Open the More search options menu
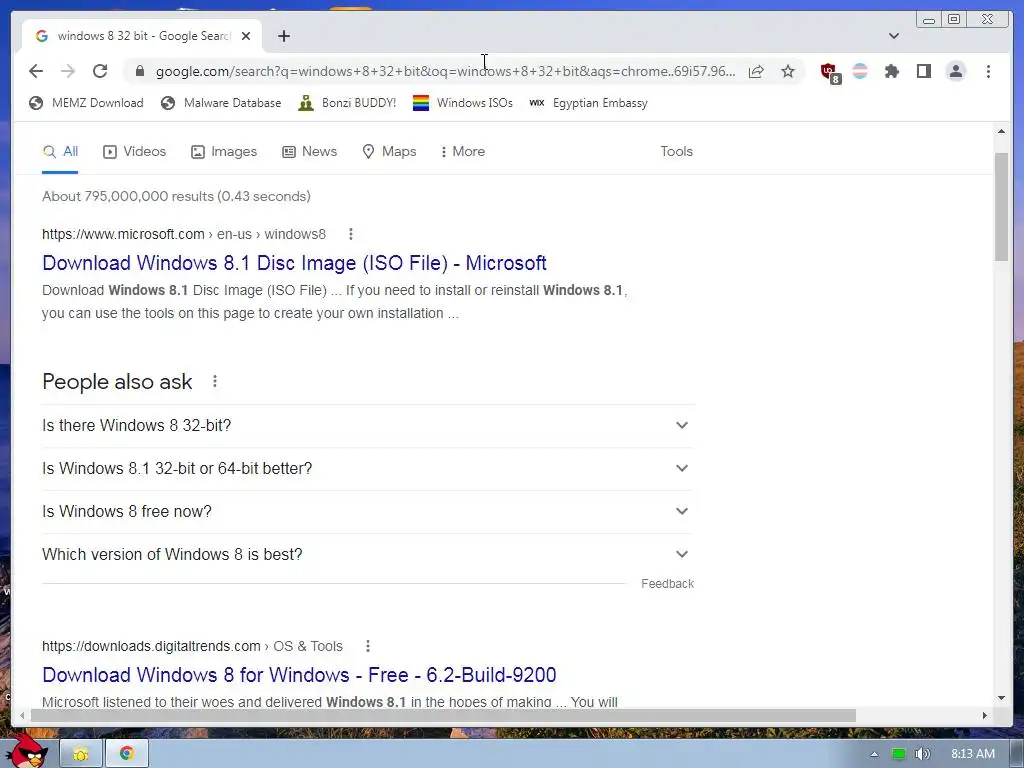Image resolution: width=1024 pixels, height=768 pixels. click(x=463, y=152)
